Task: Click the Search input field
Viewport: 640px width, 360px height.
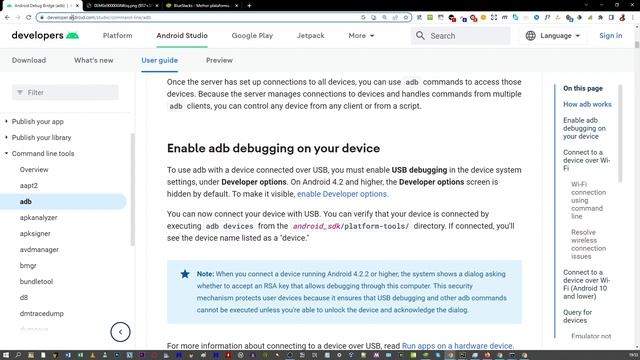Action: pyautogui.click(x=460, y=36)
